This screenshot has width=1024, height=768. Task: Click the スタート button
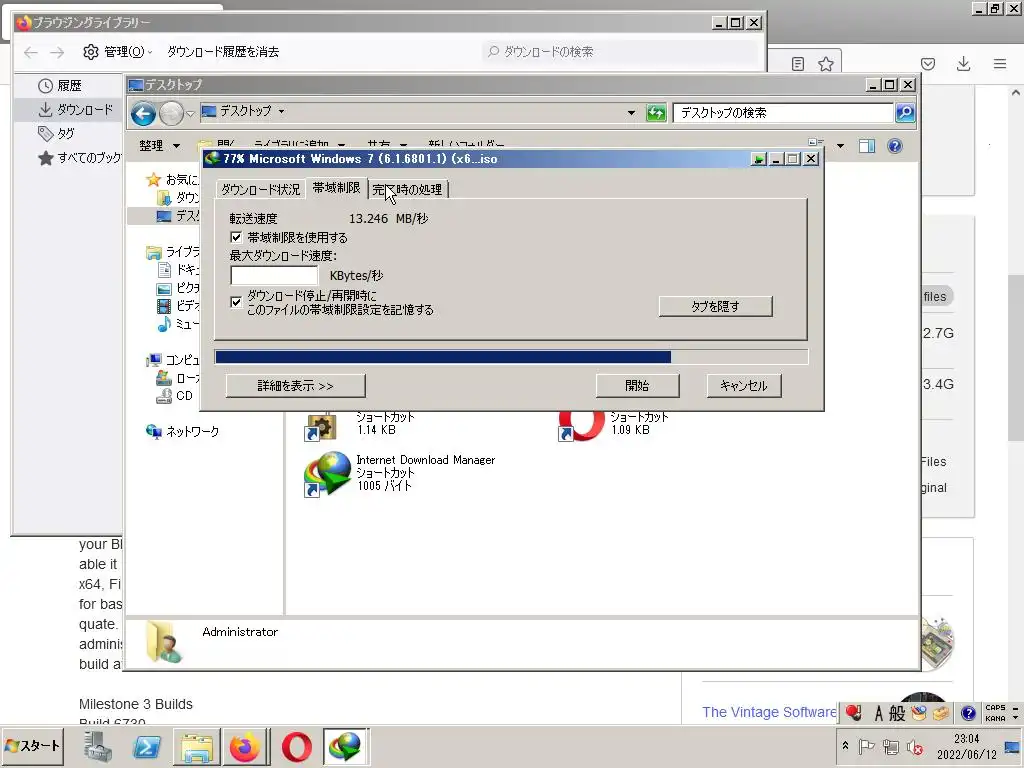33,746
